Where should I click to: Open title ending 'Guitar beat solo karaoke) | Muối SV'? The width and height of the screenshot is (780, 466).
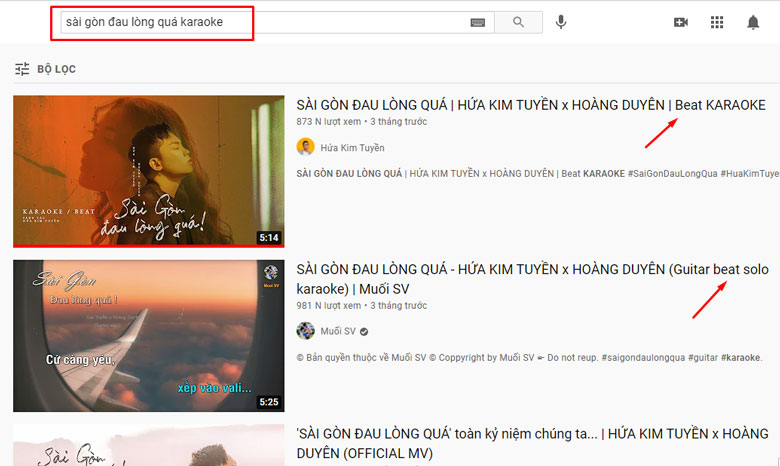point(532,279)
